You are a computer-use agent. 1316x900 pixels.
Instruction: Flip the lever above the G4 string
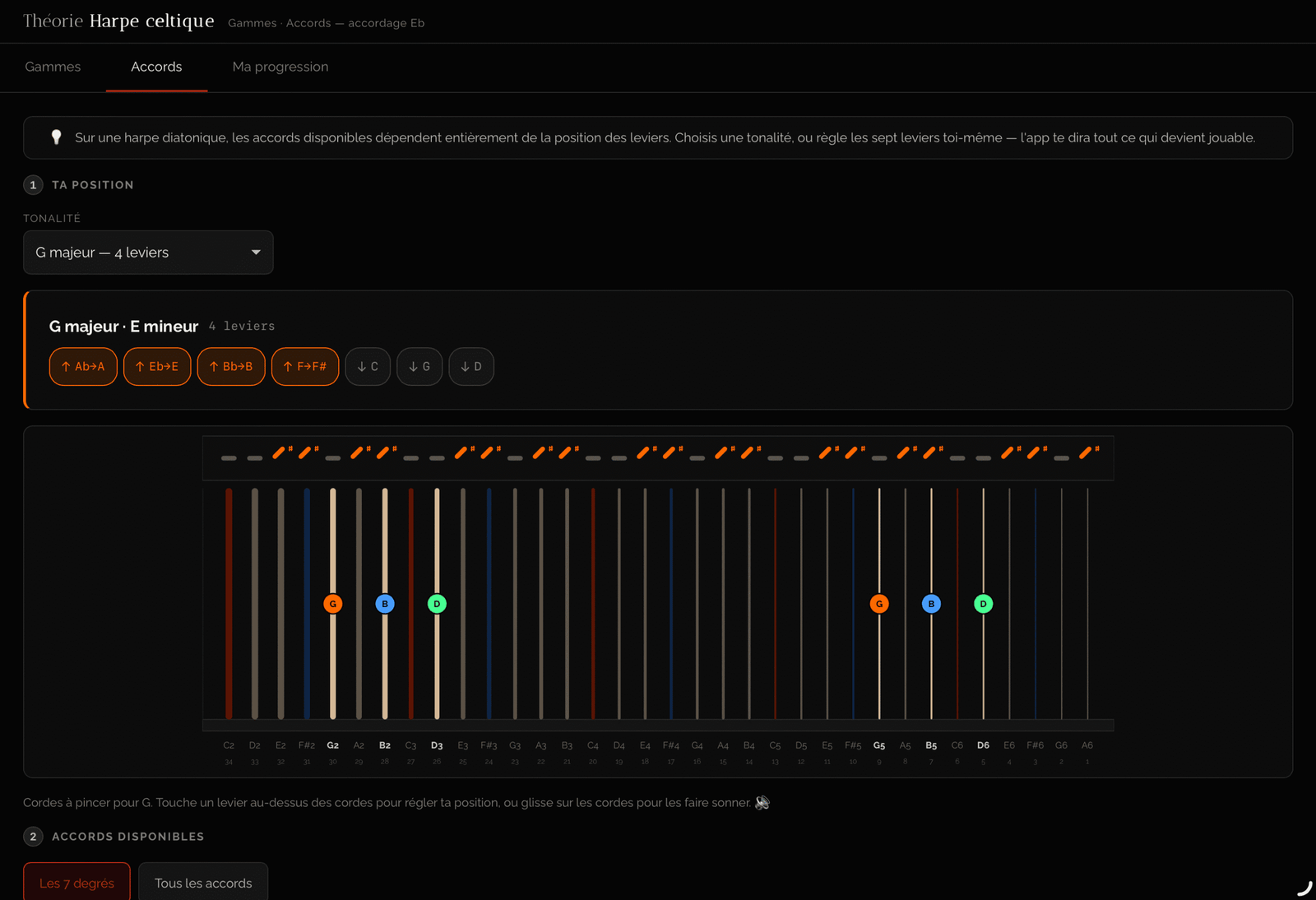697,457
